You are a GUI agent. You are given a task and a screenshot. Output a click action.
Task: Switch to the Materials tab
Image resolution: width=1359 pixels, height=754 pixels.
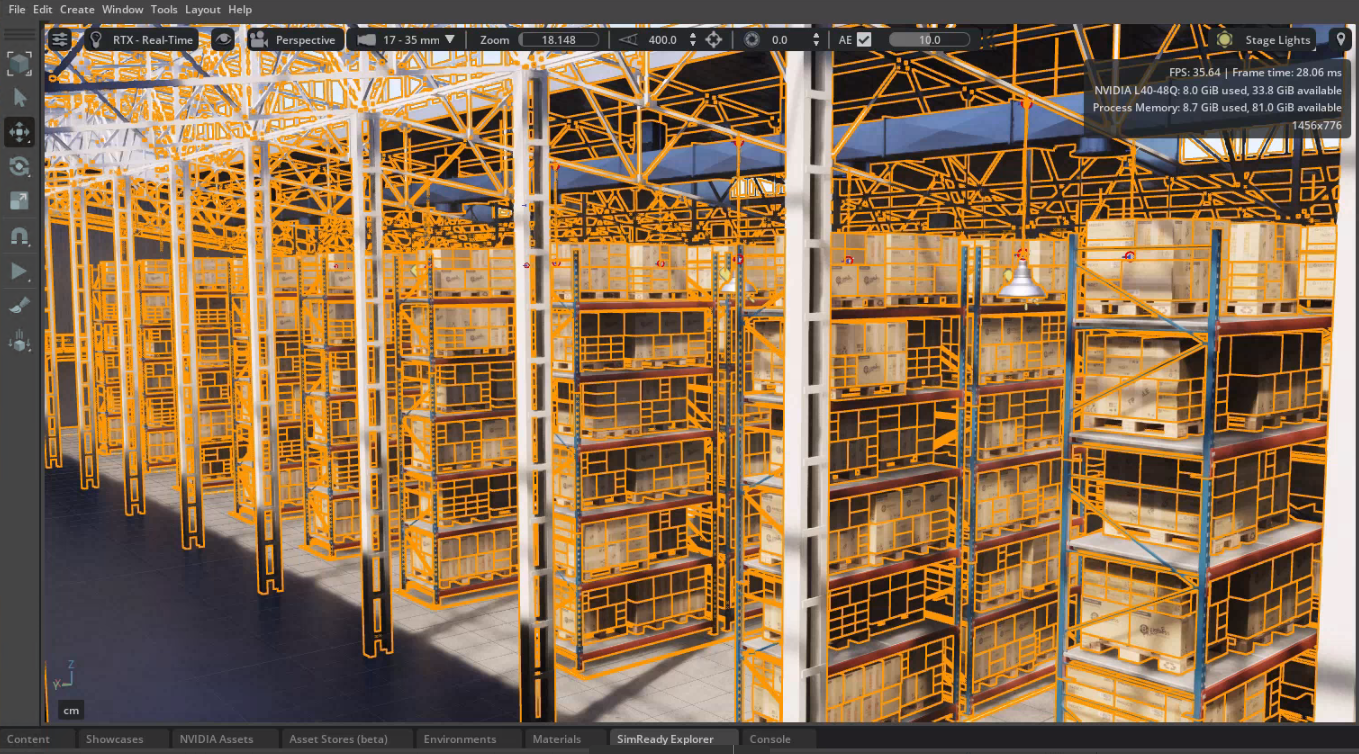click(x=557, y=739)
